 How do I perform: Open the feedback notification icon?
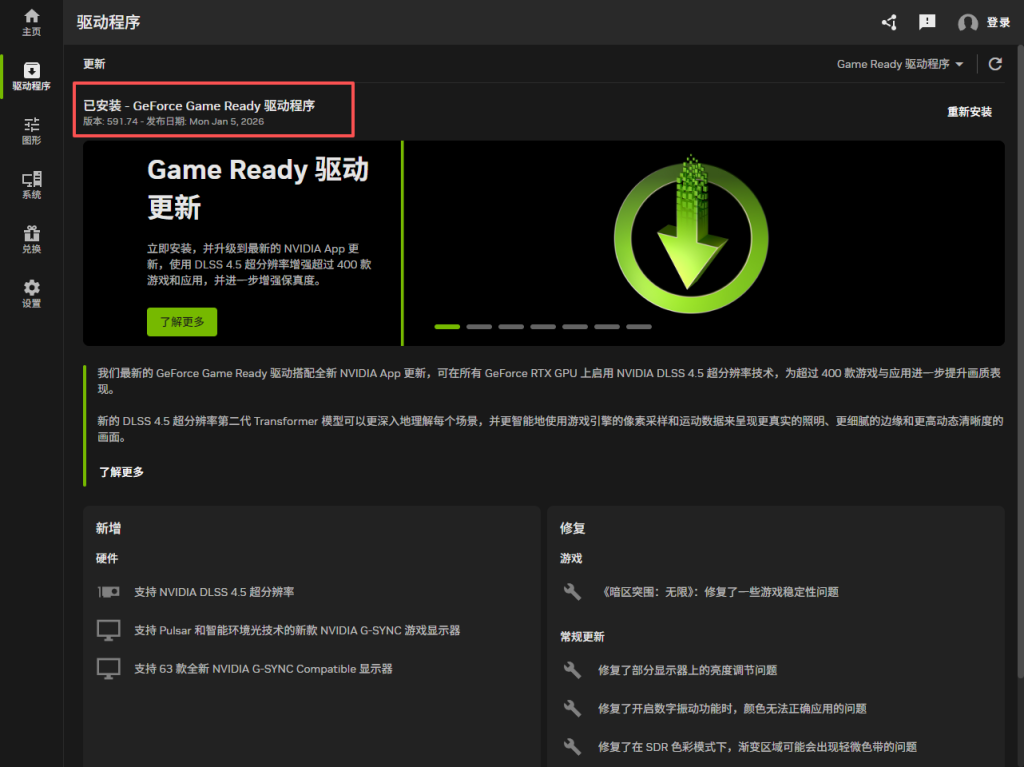click(927, 22)
